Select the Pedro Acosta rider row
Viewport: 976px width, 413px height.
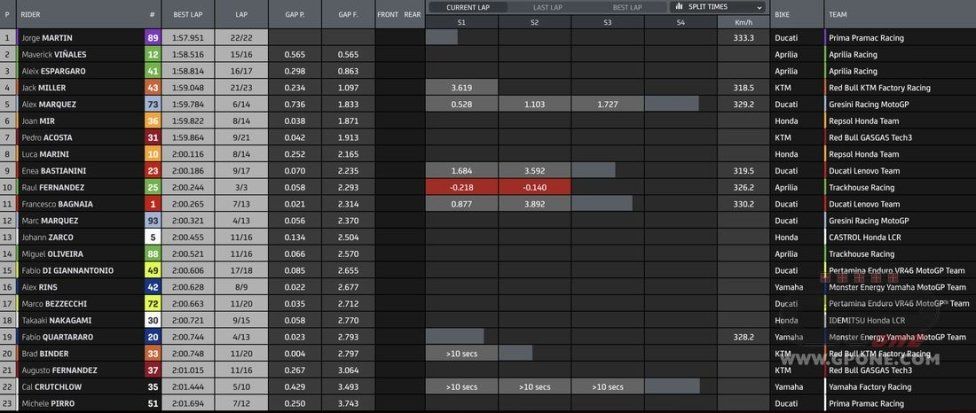click(488, 137)
